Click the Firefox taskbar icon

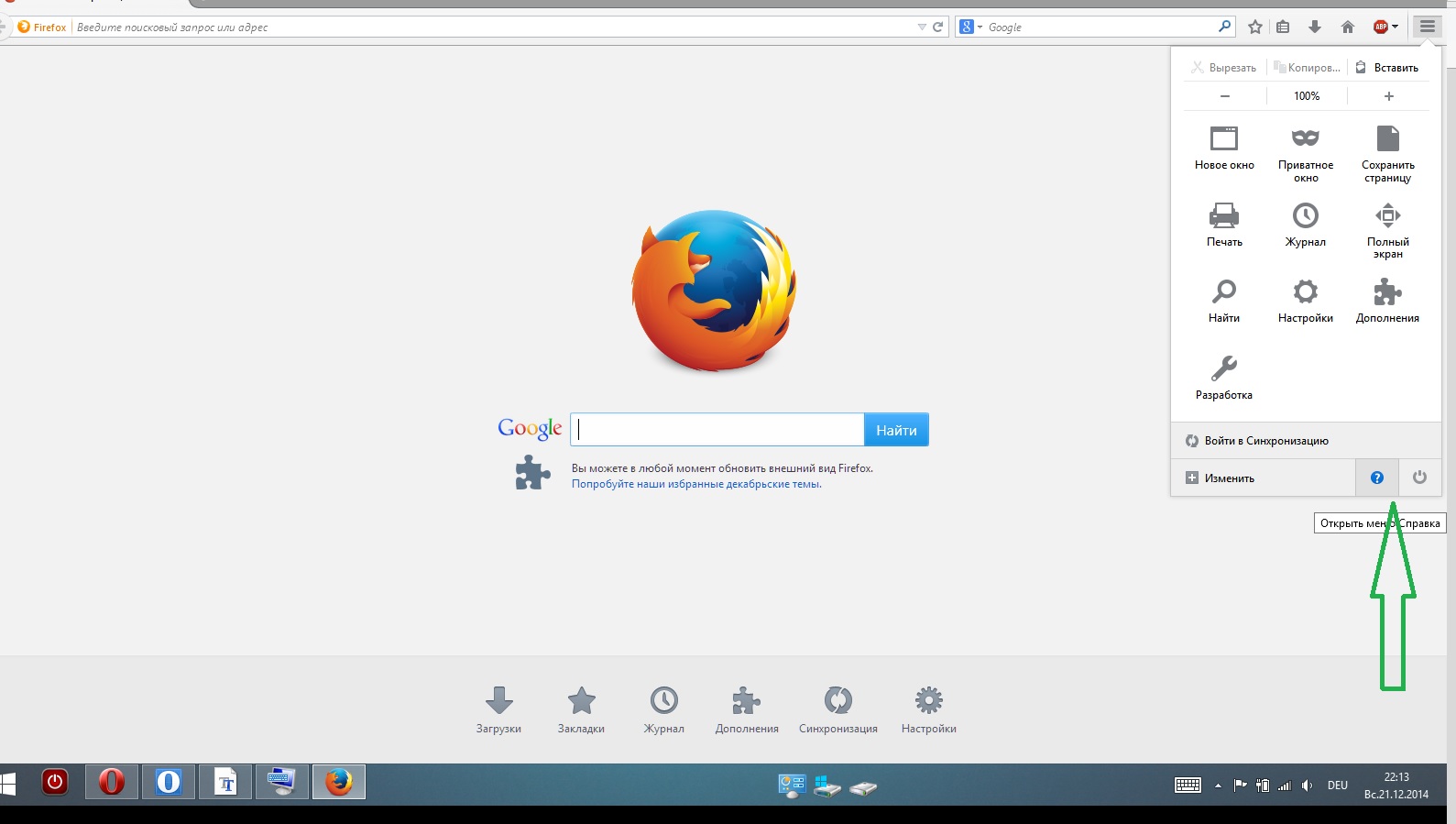[339, 783]
